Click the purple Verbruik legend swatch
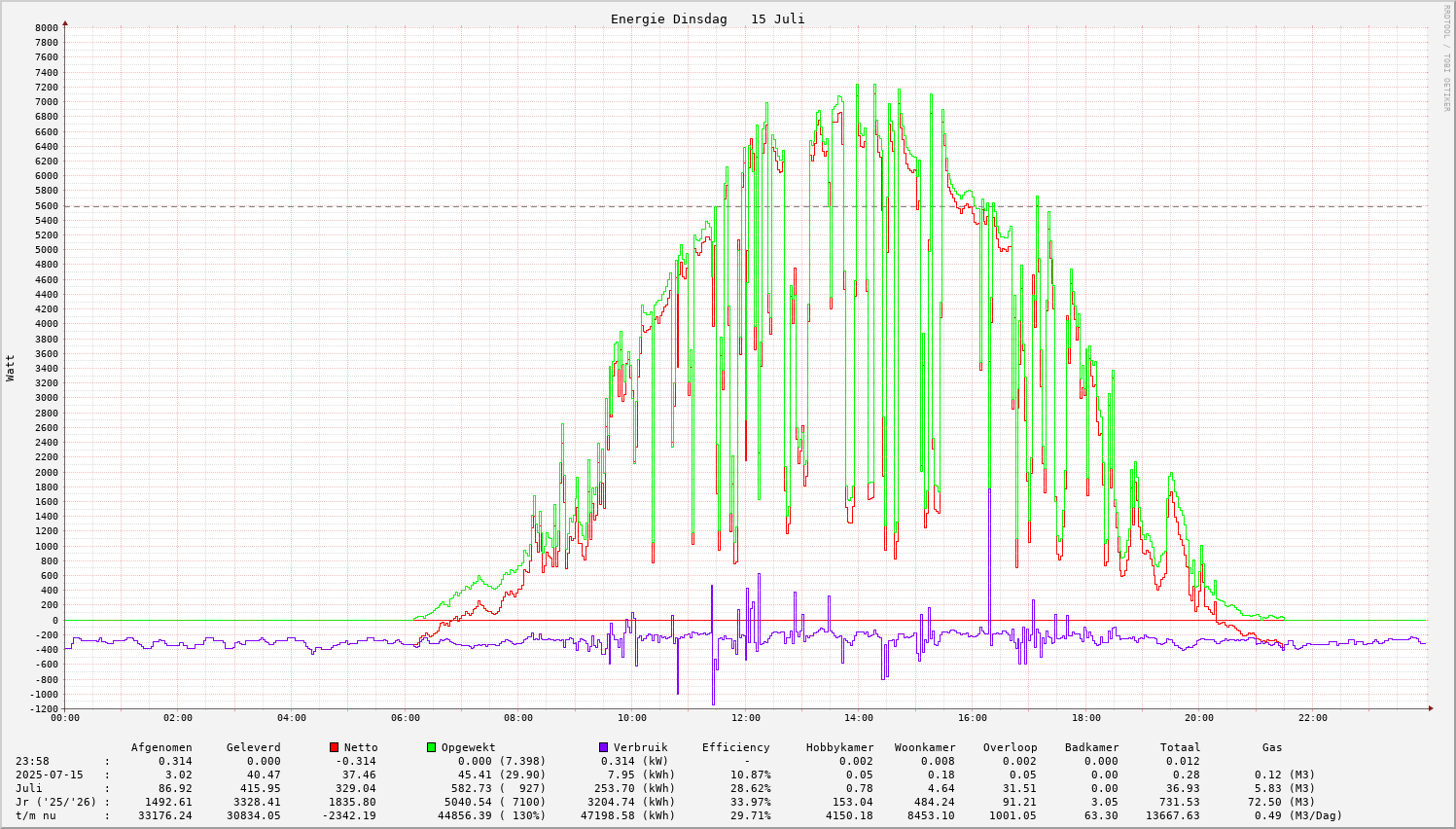This screenshot has width=1456, height=829. (x=603, y=747)
